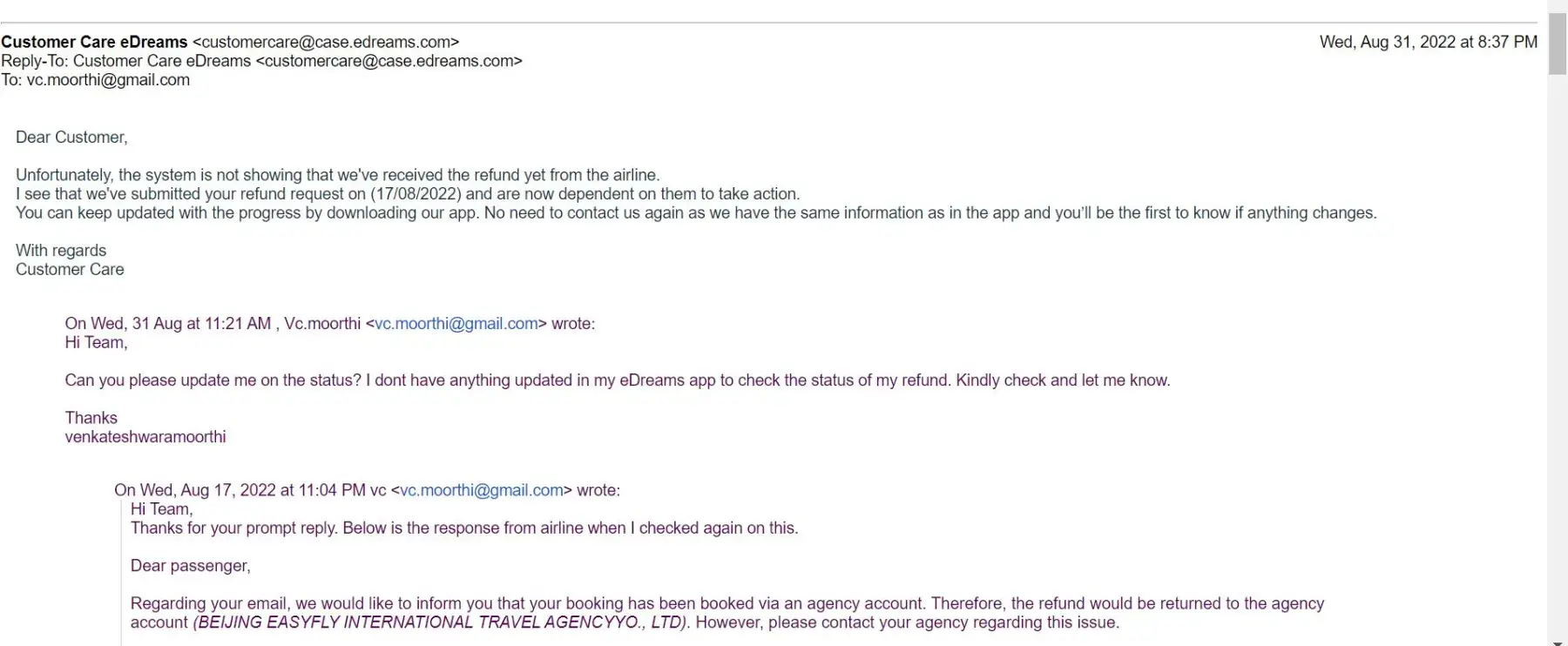Click vc.moorthi@gmail.com link in 31 Aug reply header
Image resolution: width=1568 pixels, height=646 pixels.
[x=456, y=324]
